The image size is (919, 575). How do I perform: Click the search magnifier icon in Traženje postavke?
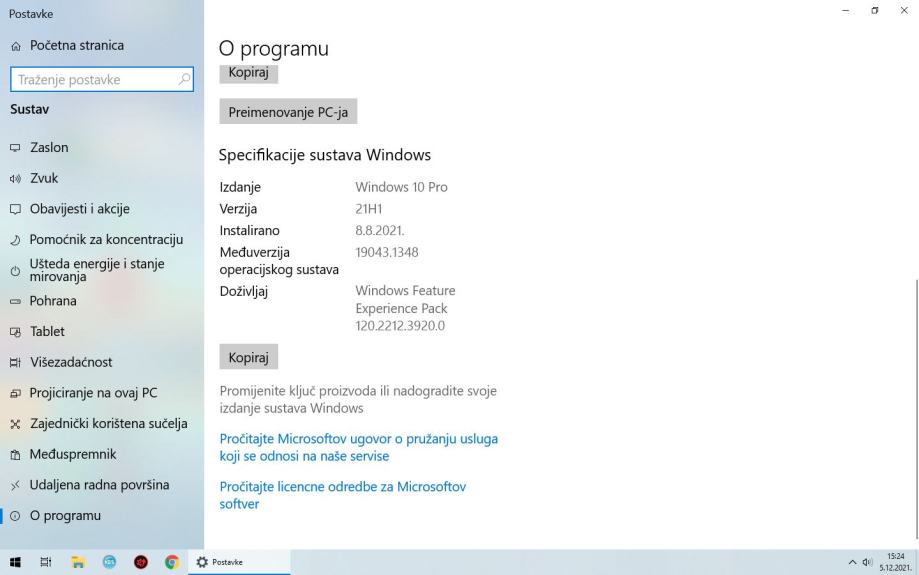[x=184, y=79]
